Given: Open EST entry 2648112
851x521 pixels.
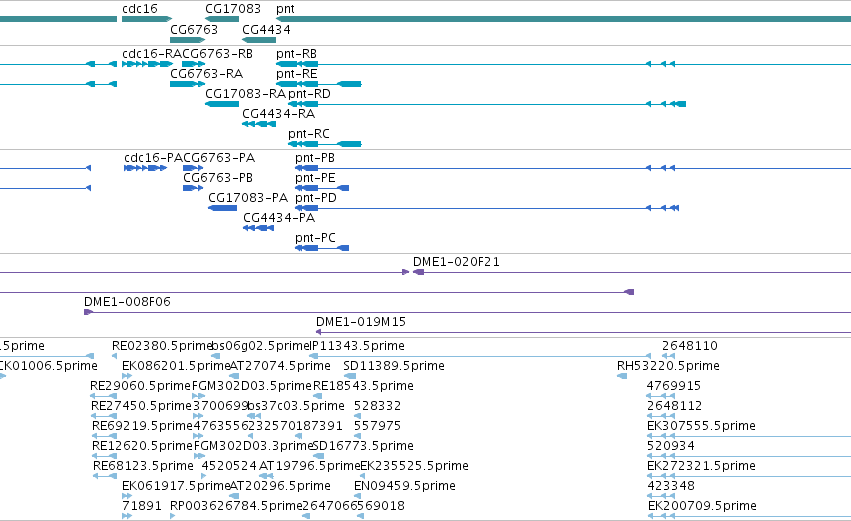Looking at the screenshot, I should click(x=675, y=406).
